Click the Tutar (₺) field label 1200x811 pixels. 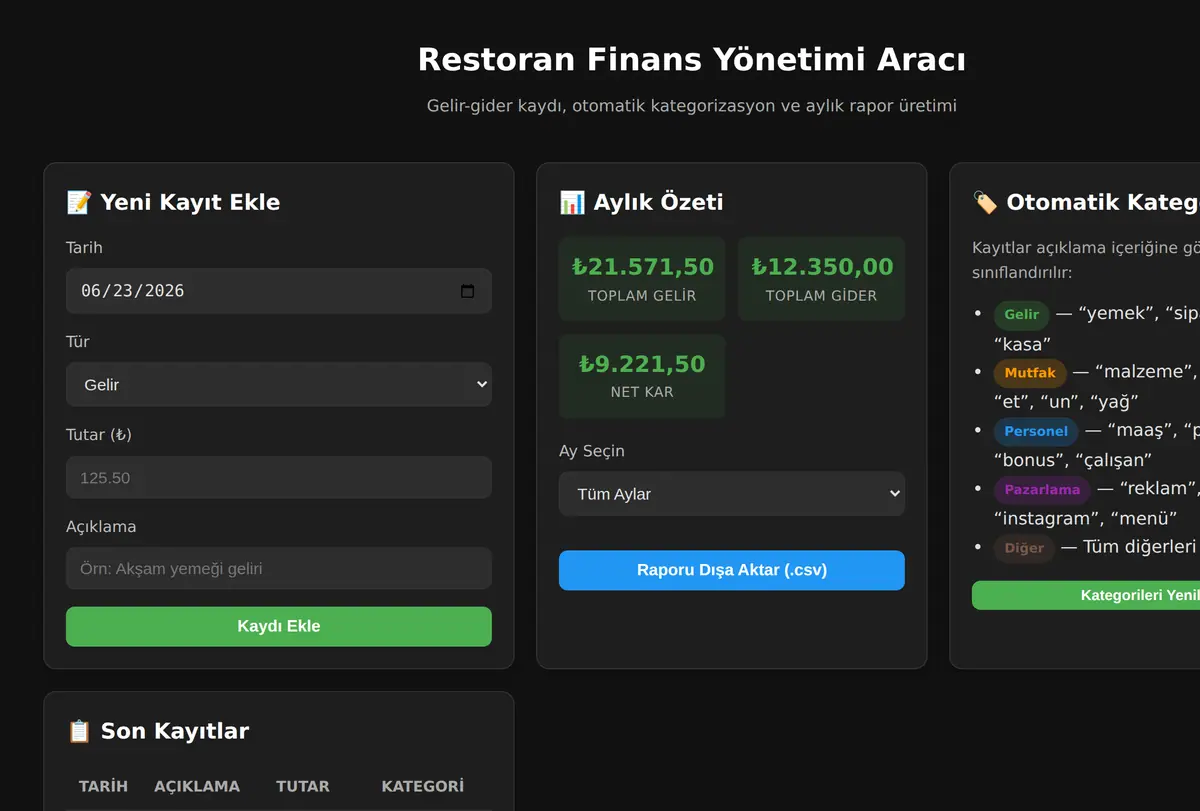tap(99, 435)
